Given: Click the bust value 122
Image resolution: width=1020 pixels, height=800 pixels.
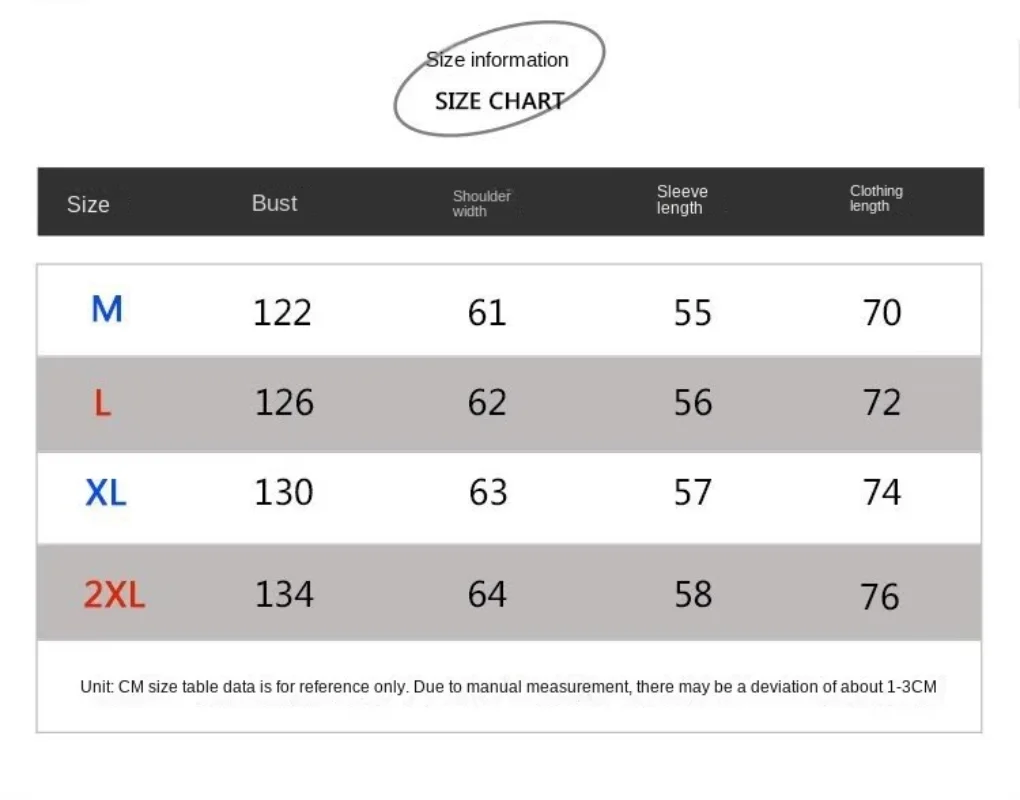Looking at the screenshot, I should click(282, 313).
